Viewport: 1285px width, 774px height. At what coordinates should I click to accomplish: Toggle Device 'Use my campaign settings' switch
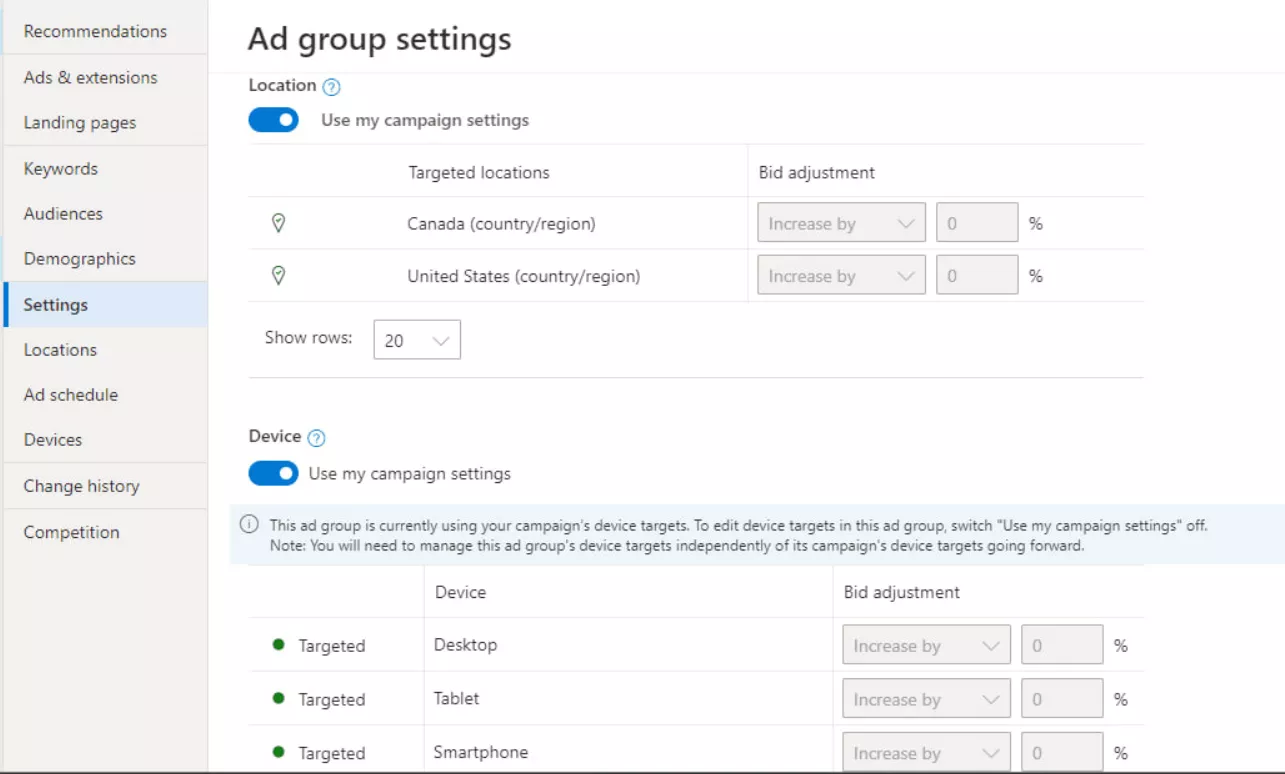point(274,473)
